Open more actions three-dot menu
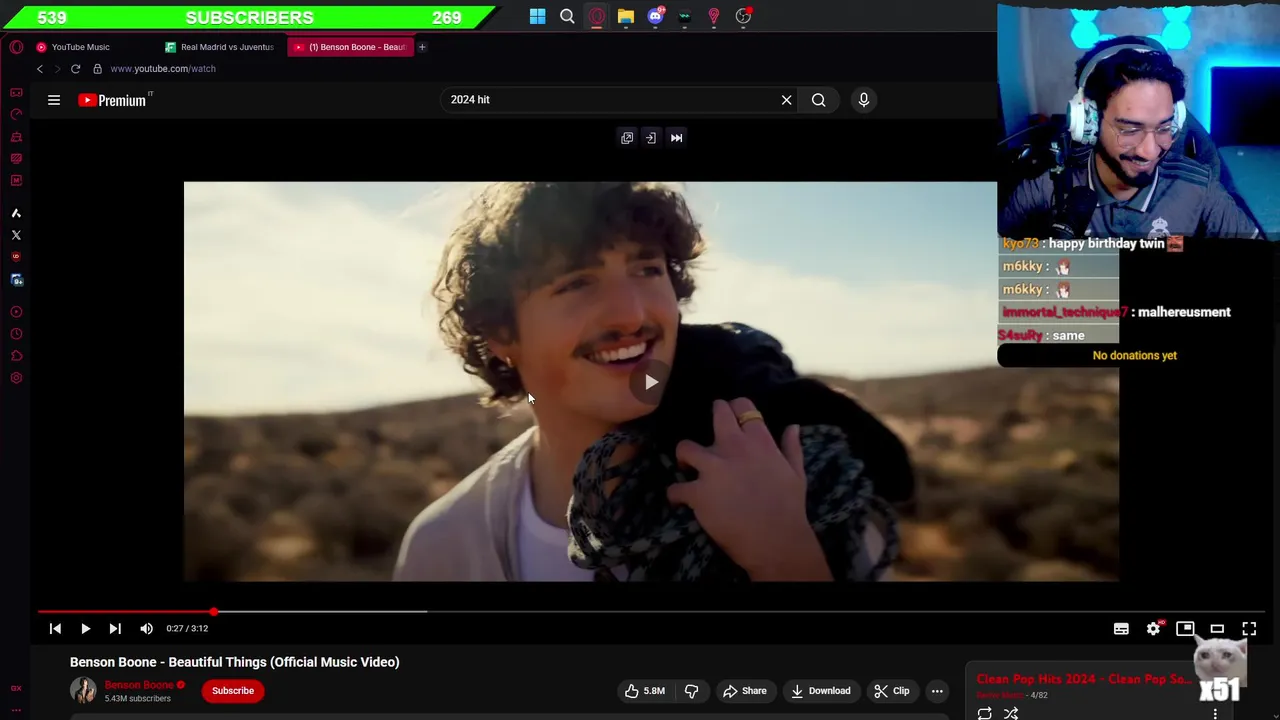 point(937,691)
